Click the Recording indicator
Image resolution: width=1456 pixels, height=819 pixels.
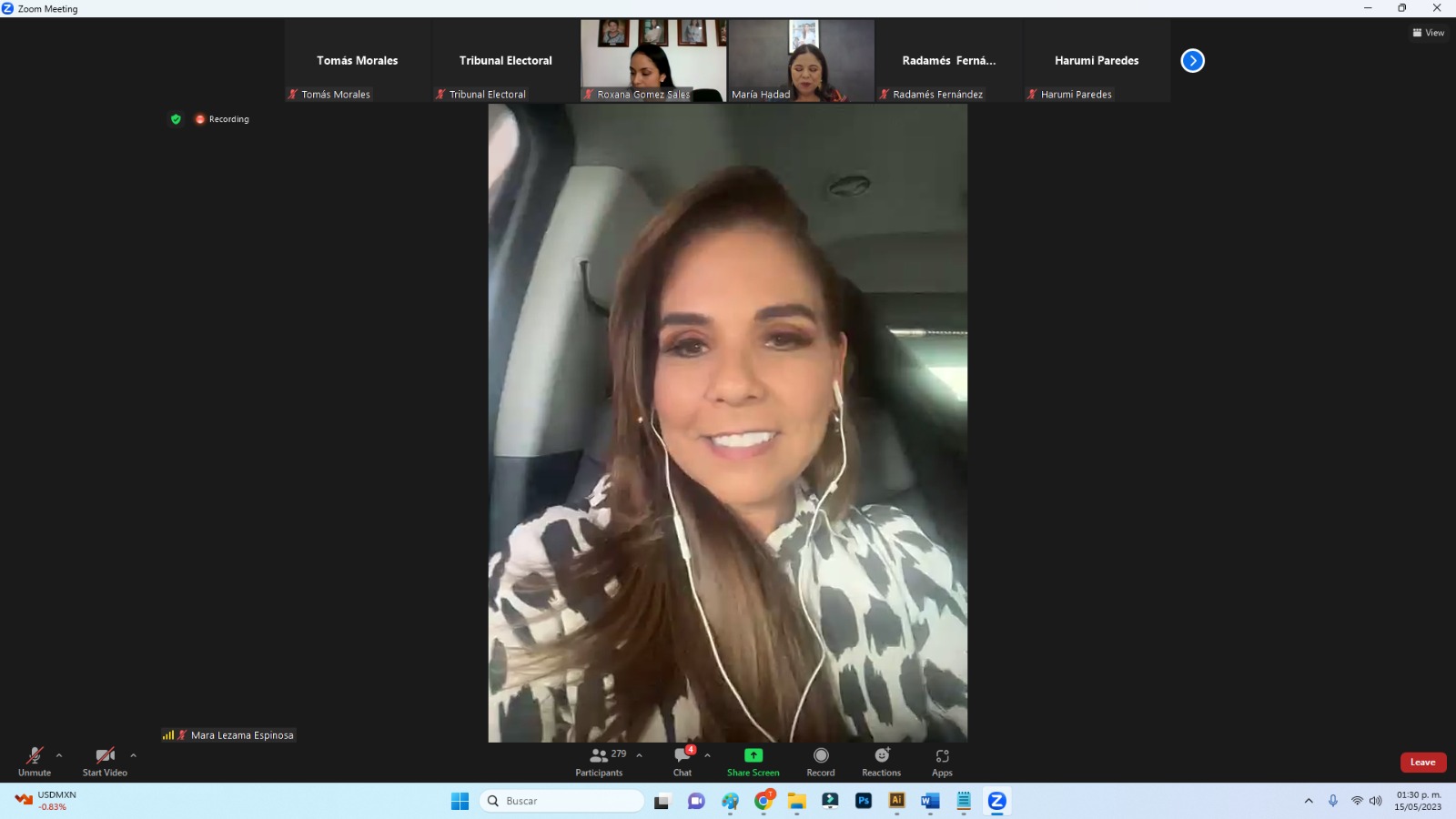(222, 119)
